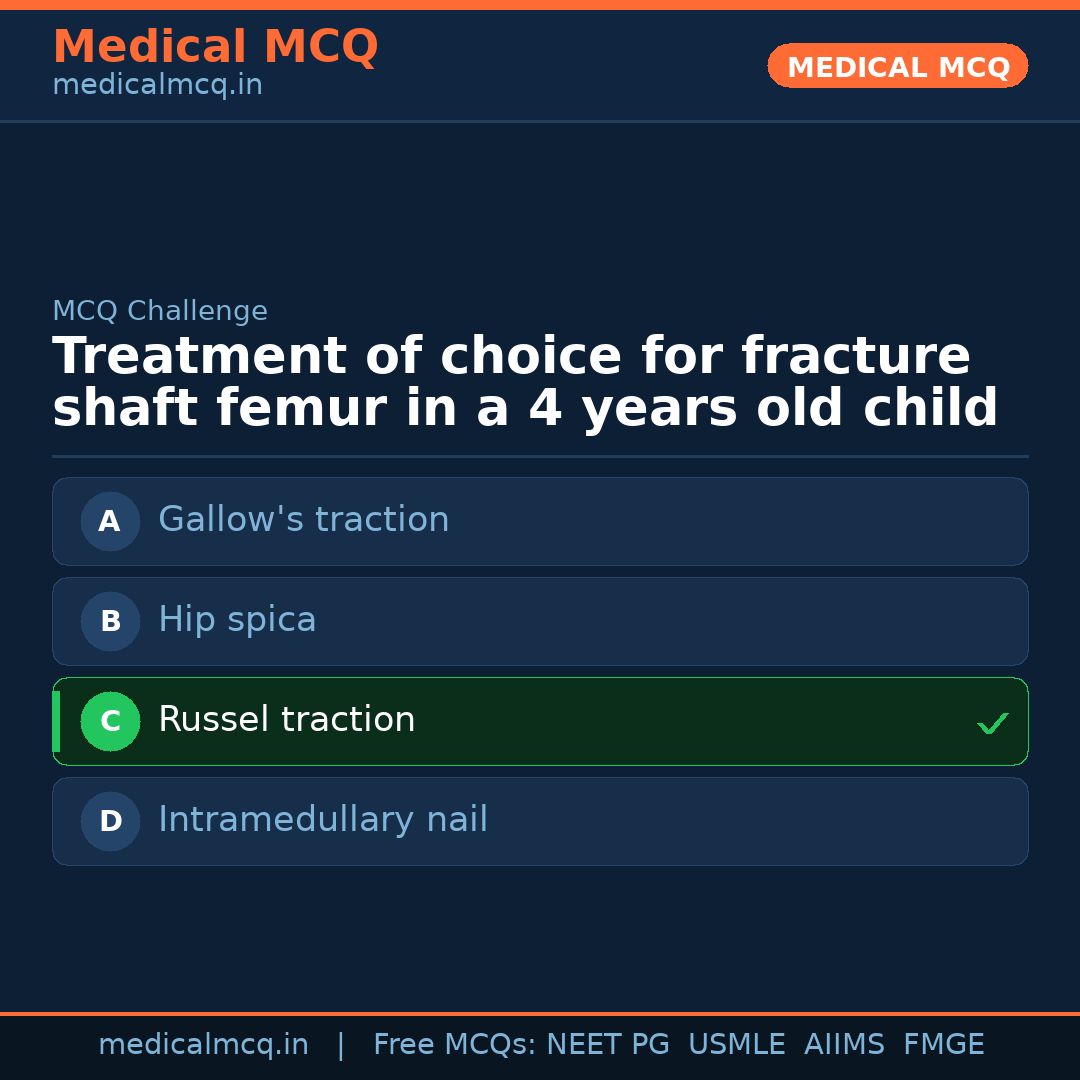Screen dimensions: 1080x1080
Task: Open the Hip spica option row details
Action: click(x=540, y=621)
